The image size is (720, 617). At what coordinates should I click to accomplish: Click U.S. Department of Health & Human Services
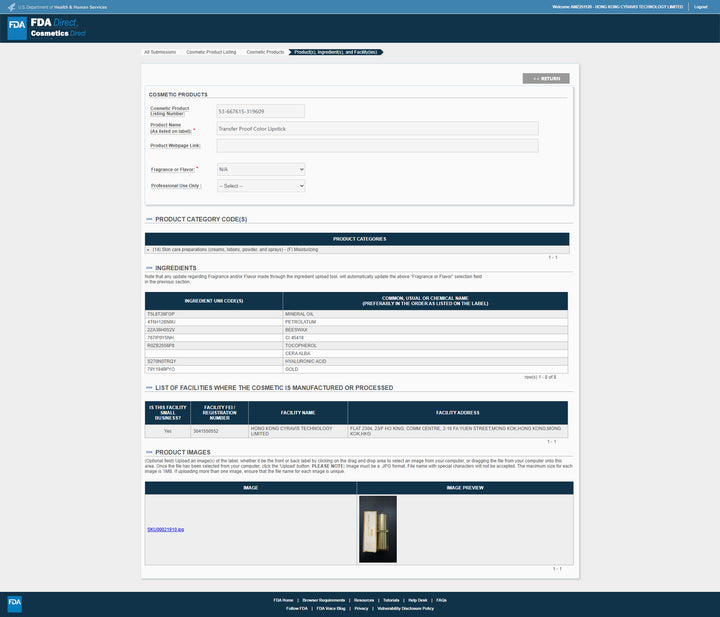point(62,7)
